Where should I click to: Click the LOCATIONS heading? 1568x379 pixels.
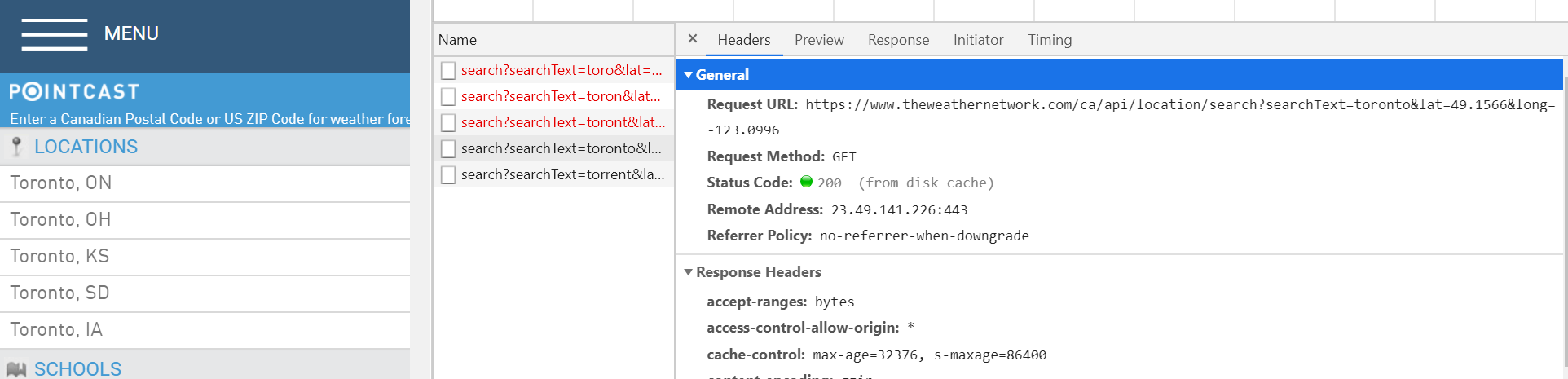[86, 147]
